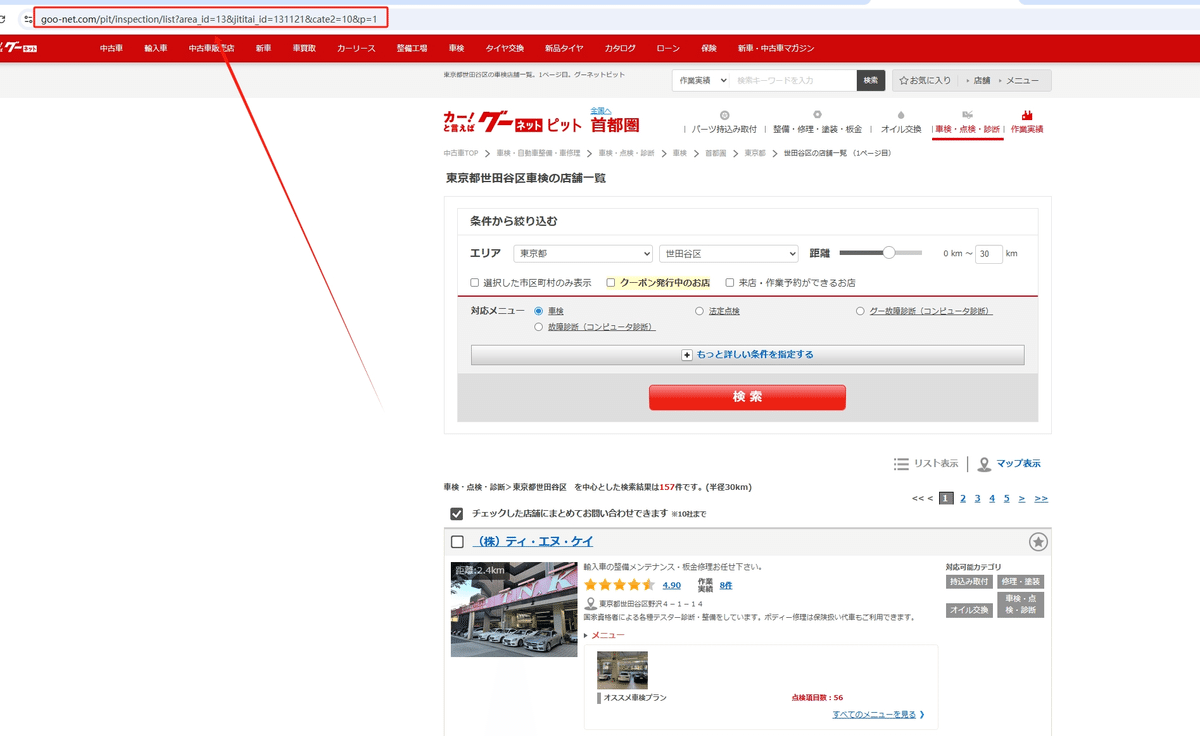Select the 法定点検 radio button
1200x736 pixels.
tap(700, 311)
